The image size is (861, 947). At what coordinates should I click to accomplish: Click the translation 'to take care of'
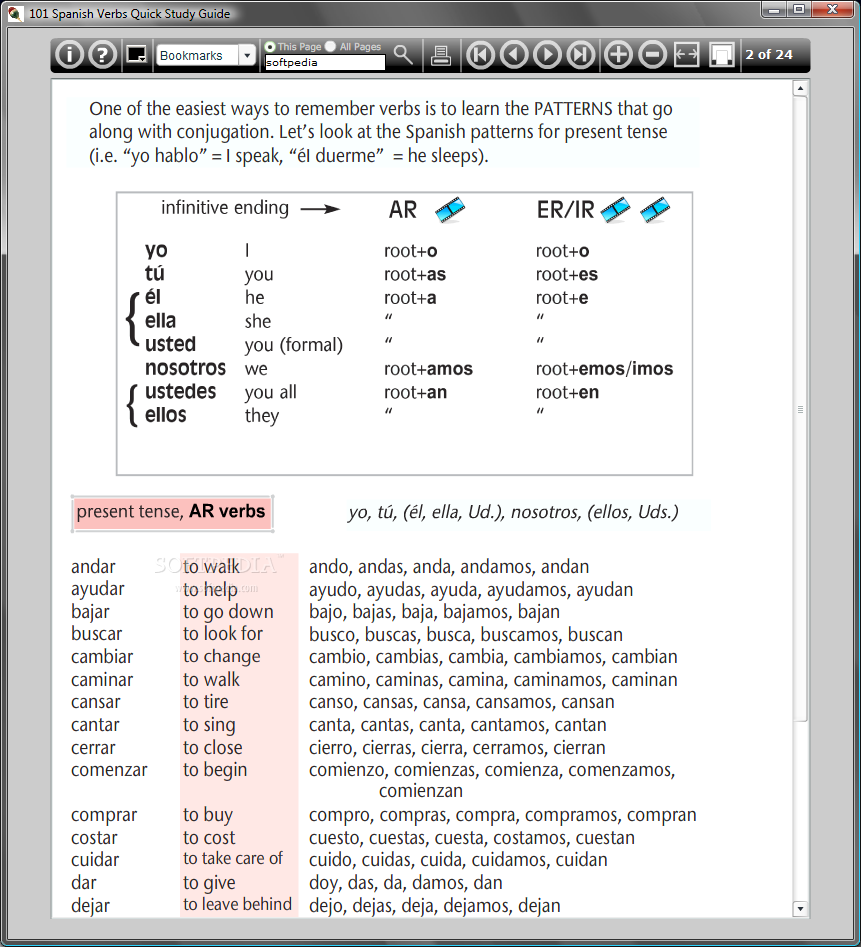tap(233, 859)
